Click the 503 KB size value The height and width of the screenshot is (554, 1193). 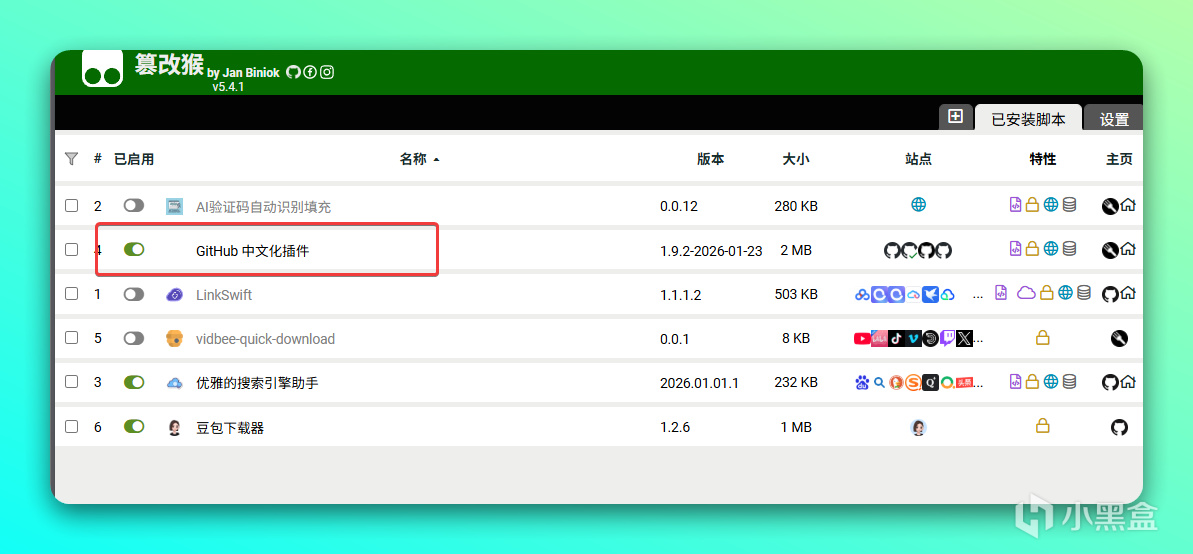click(x=796, y=295)
